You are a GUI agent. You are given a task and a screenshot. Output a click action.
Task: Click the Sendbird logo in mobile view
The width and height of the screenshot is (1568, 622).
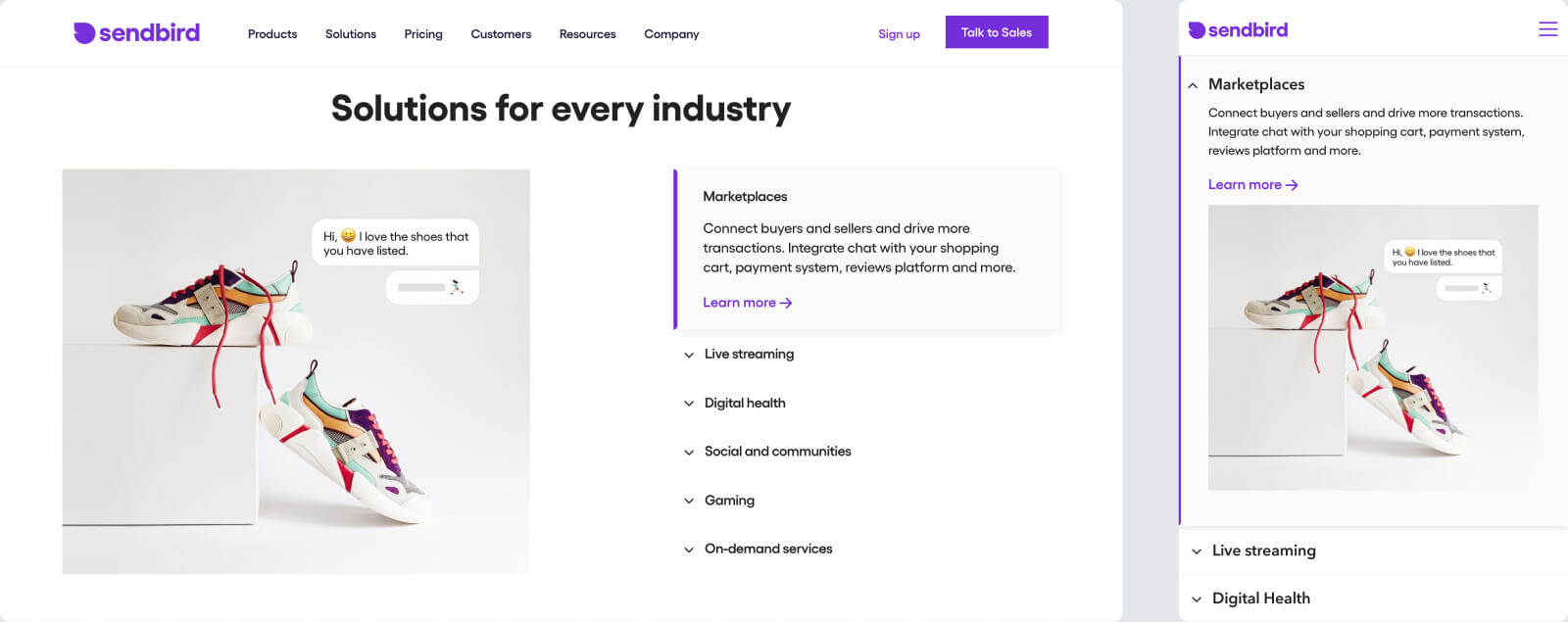click(x=1238, y=30)
